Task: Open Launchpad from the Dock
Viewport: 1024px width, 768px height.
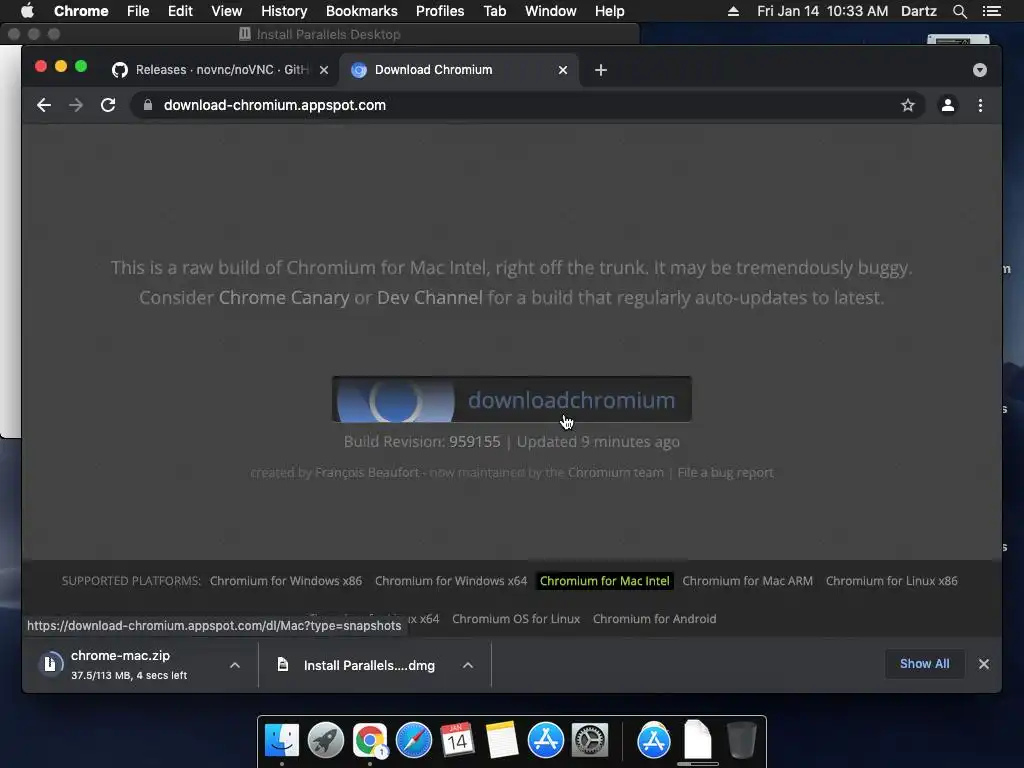Action: [x=326, y=740]
